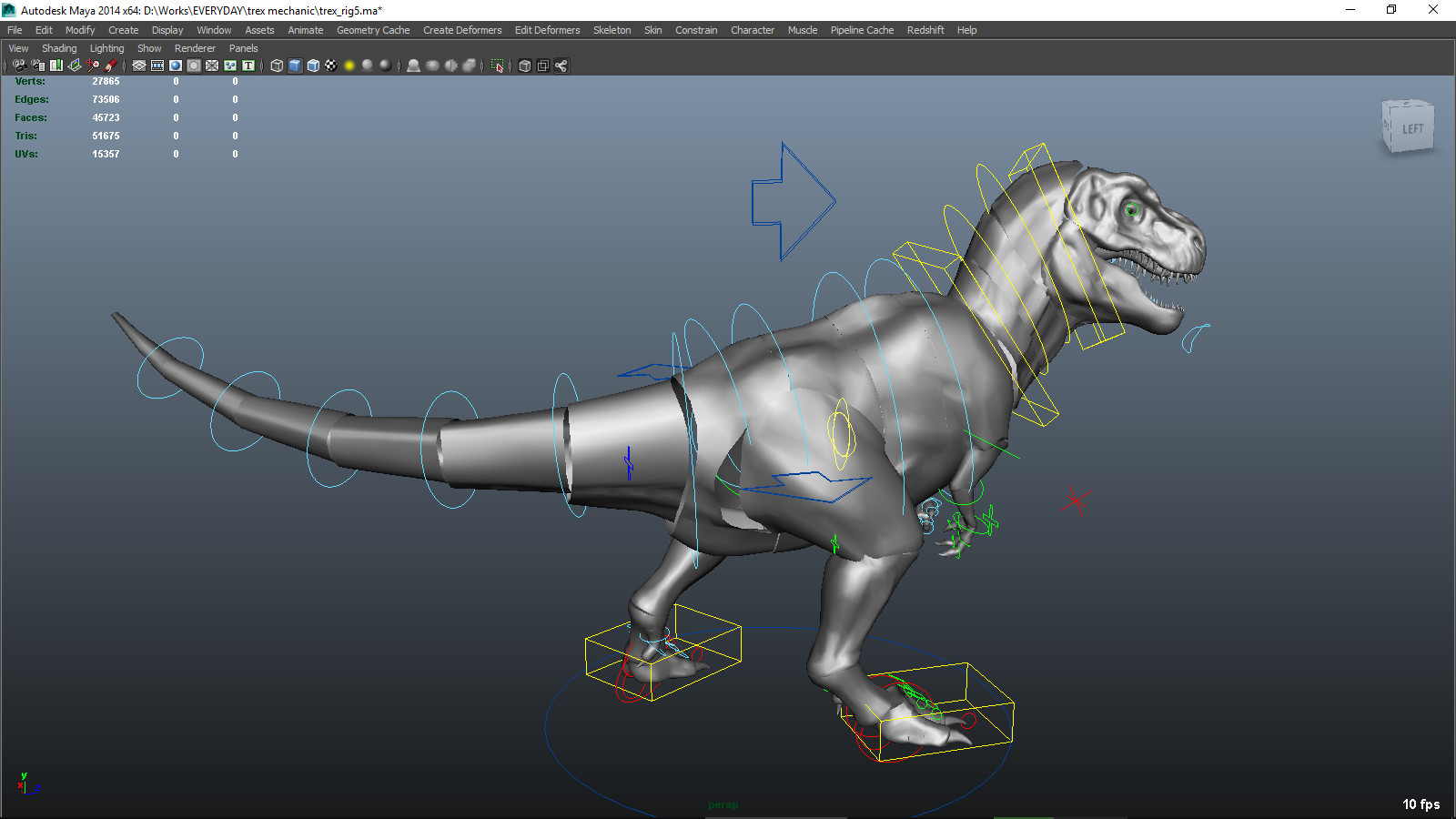
Task: Toggle the grid display icon
Action: coord(137,66)
